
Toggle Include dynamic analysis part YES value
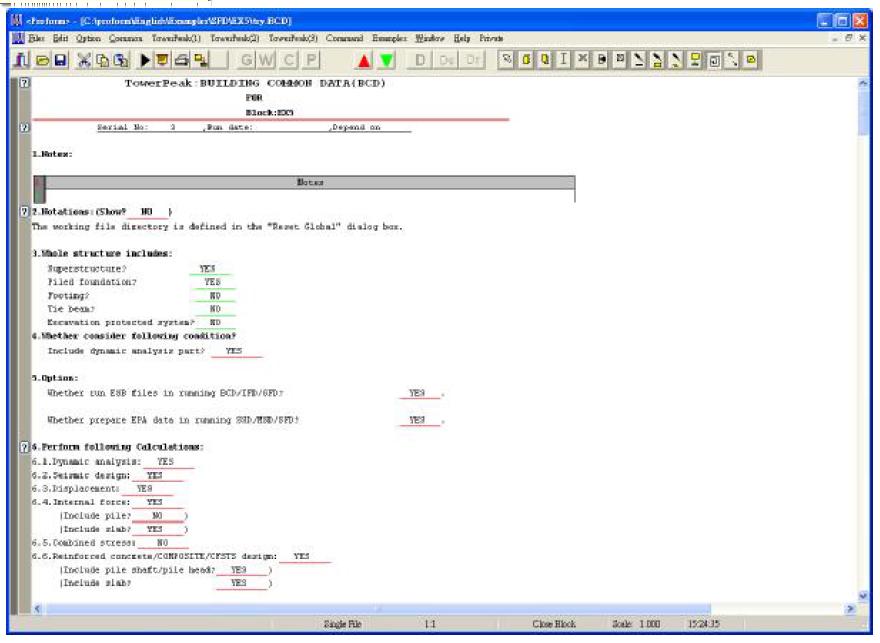pos(235,351)
